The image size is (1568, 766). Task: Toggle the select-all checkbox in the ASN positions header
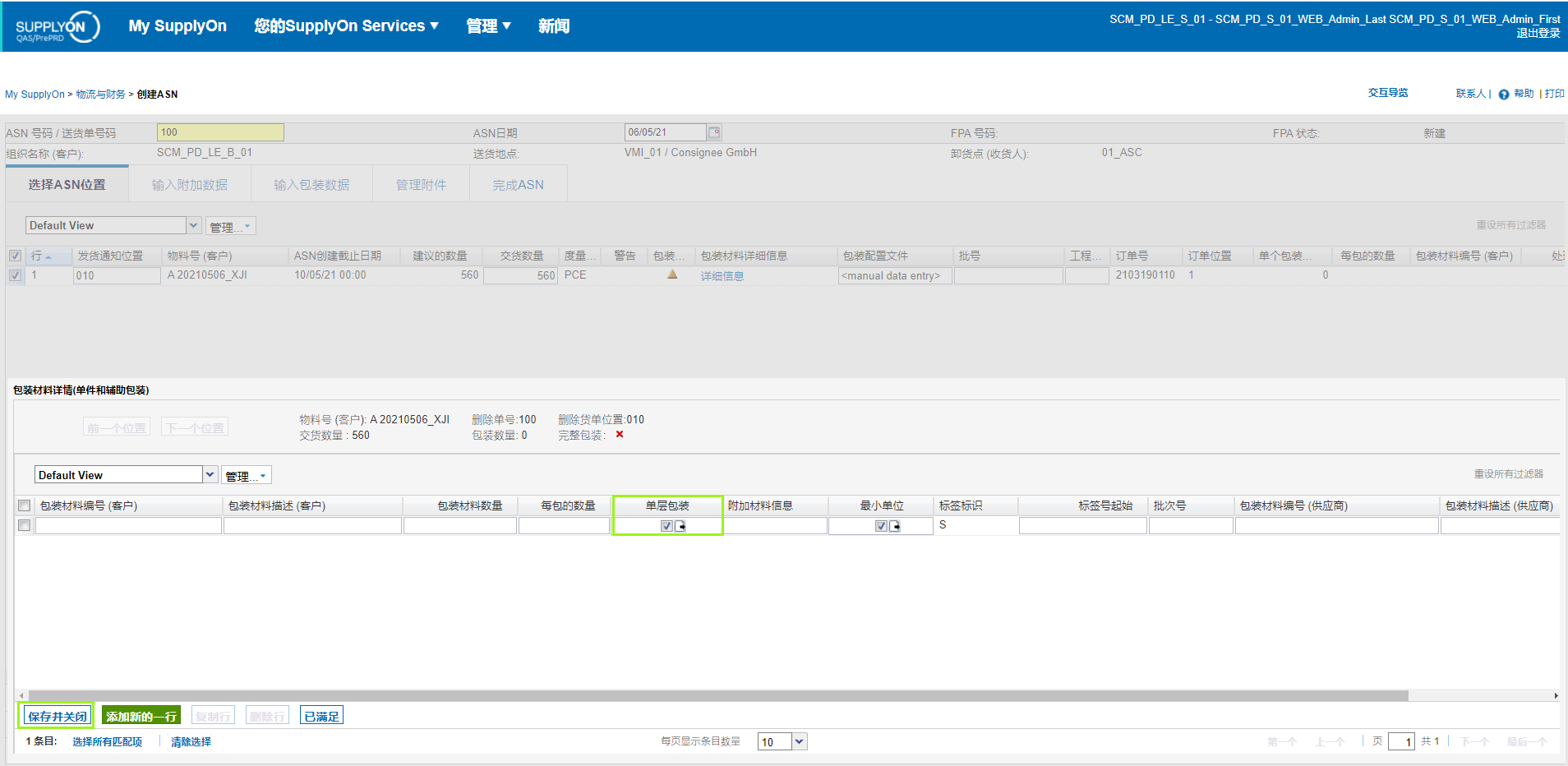click(x=15, y=256)
